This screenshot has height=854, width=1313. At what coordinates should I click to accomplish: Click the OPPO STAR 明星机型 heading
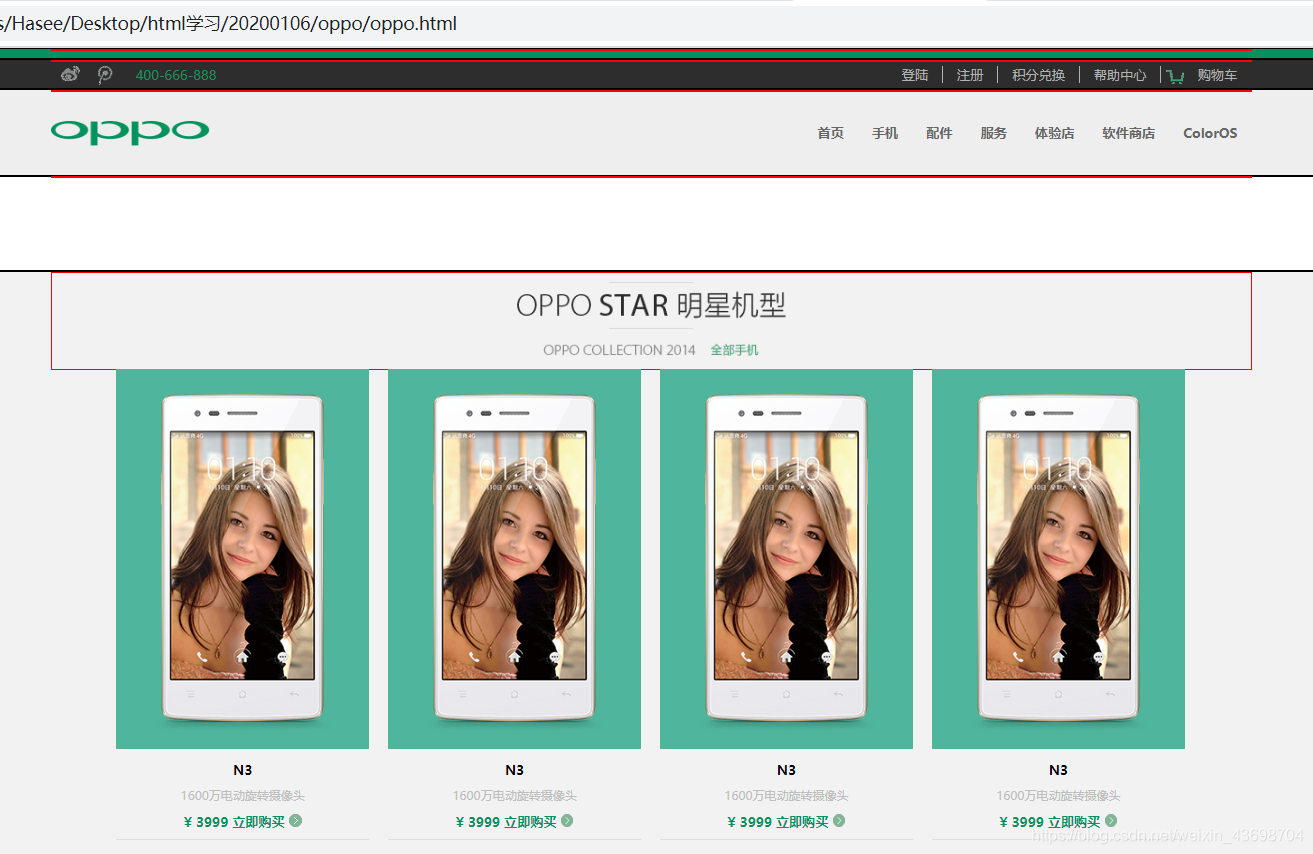651,305
